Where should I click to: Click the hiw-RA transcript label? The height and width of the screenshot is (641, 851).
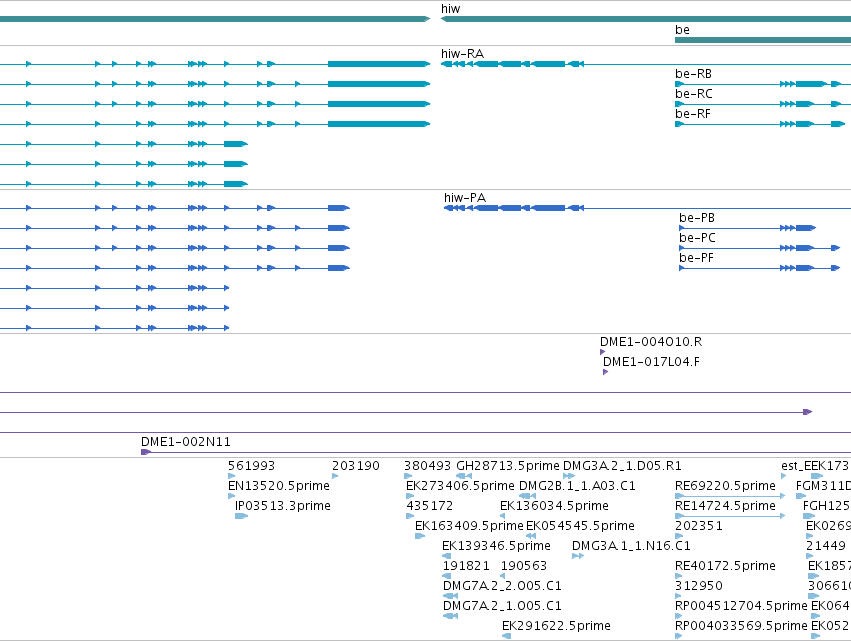click(x=462, y=54)
